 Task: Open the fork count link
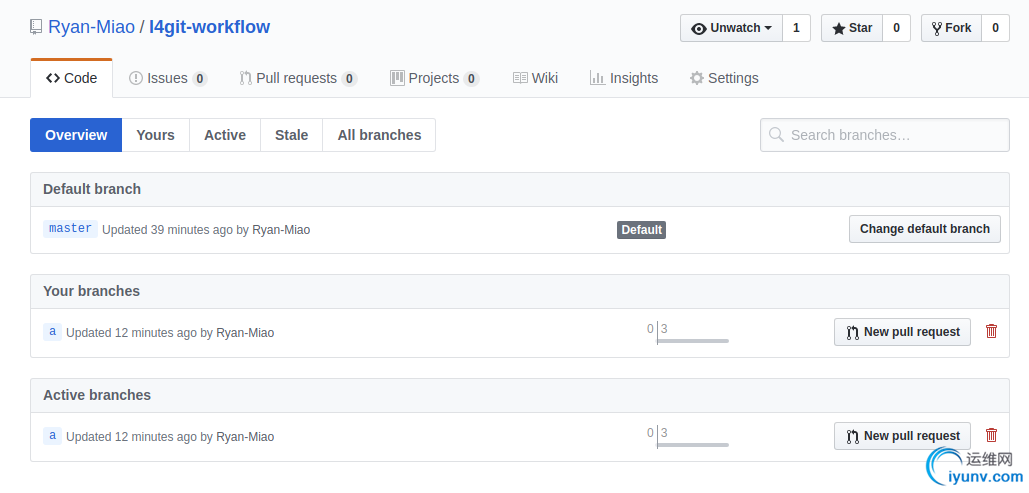(x=995, y=28)
